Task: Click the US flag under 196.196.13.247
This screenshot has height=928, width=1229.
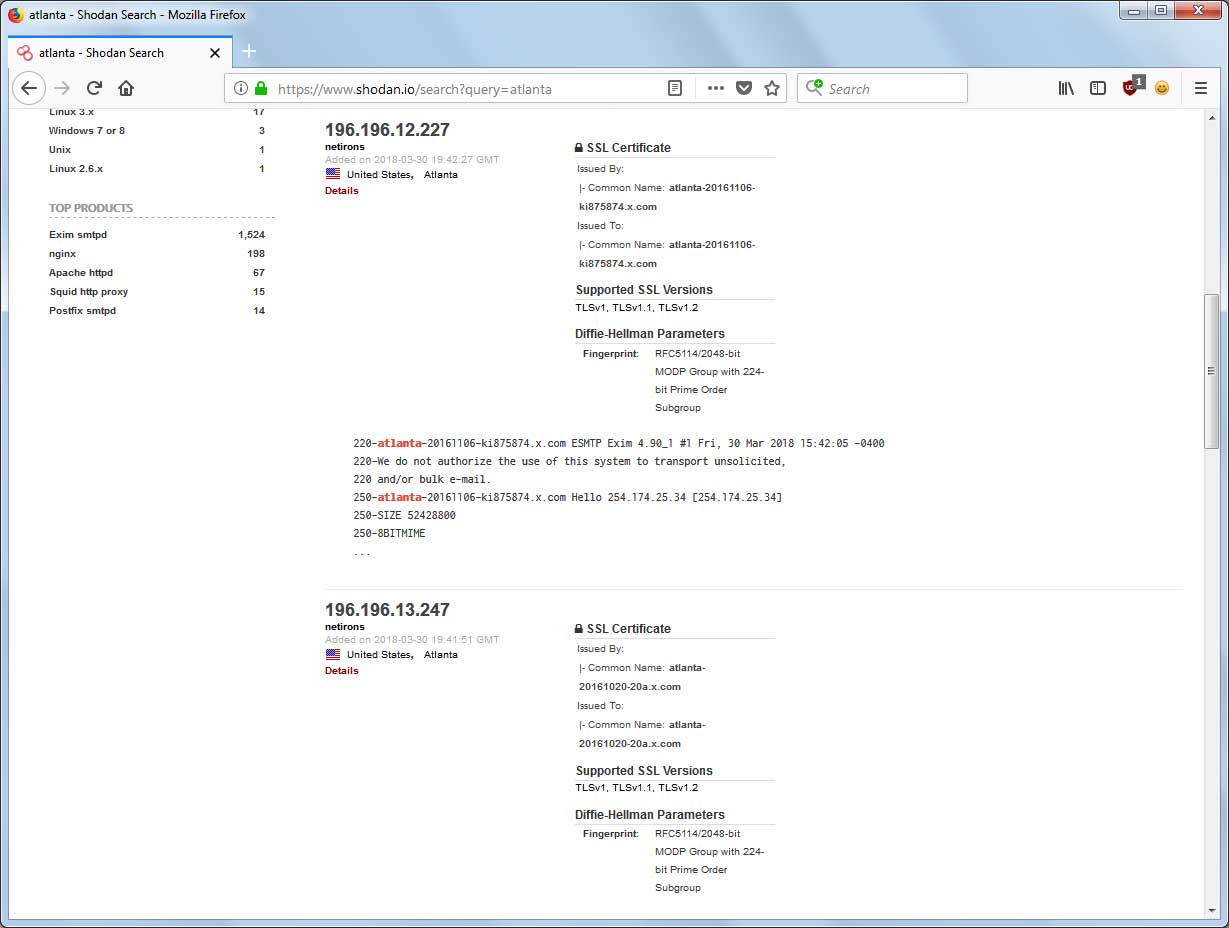Action: (x=333, y=654)
